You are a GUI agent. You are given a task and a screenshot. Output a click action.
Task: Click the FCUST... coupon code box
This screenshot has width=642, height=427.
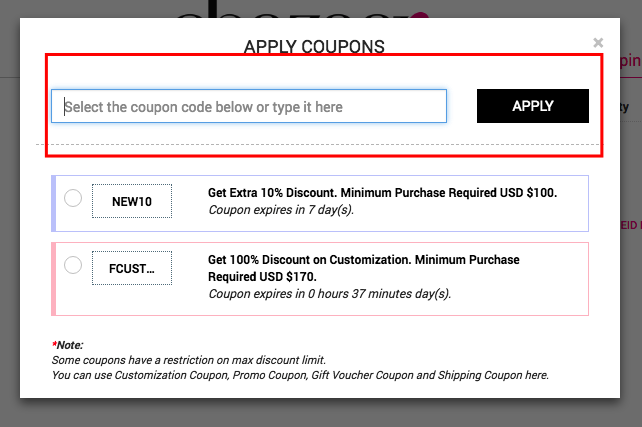tap(132, 268)
